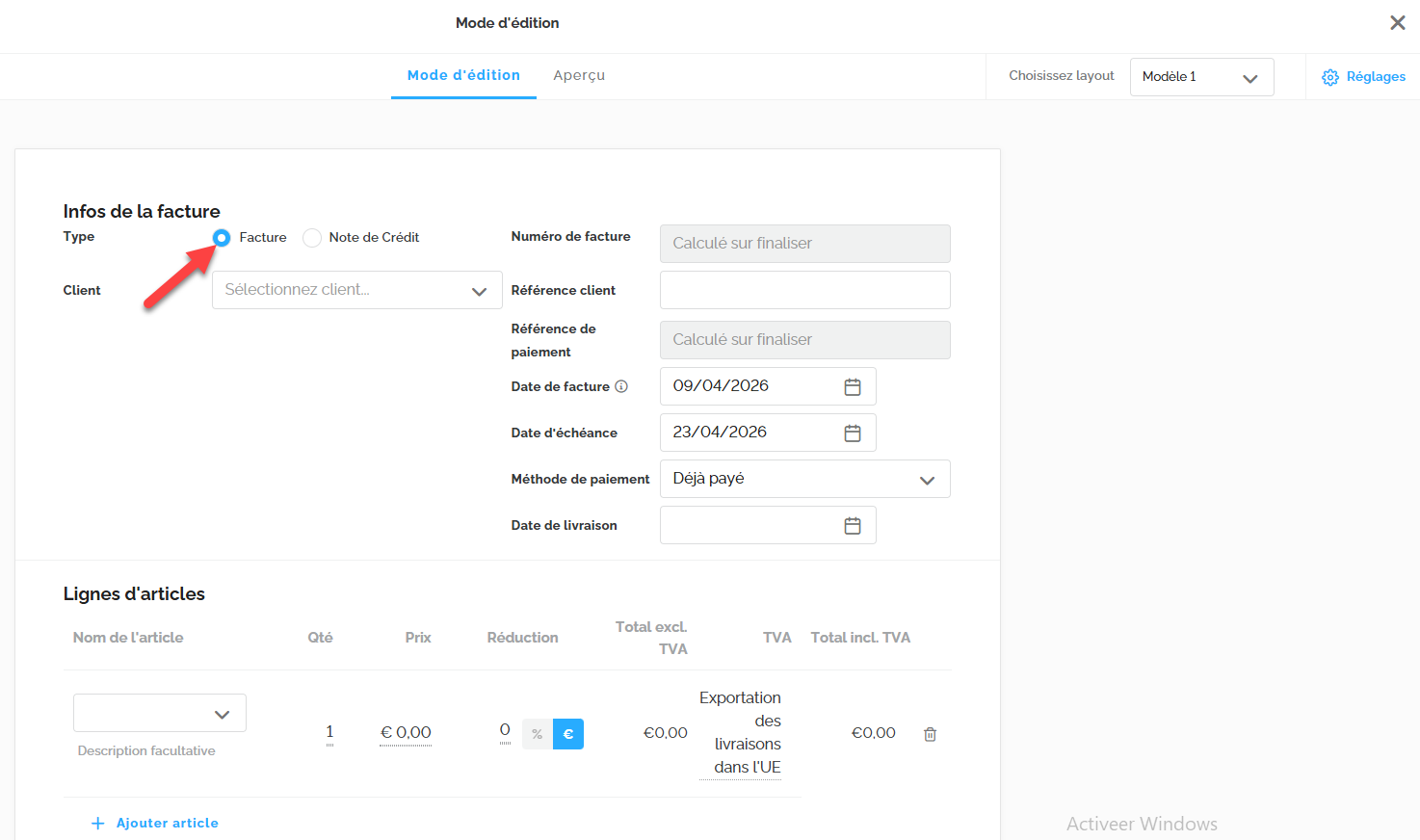Show info tooltip beside Date de facture
This screenshot has width=1420, height=840.
[621, 386]
